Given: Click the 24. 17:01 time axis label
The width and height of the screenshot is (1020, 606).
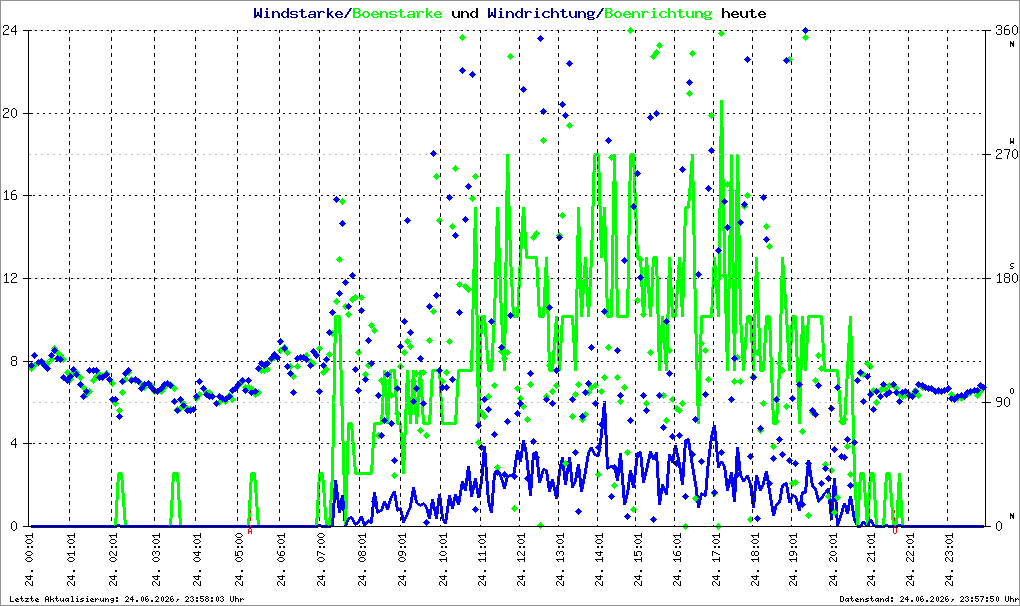Looking at the screenshot, I should pyautogui.click(x=718, y=559).
